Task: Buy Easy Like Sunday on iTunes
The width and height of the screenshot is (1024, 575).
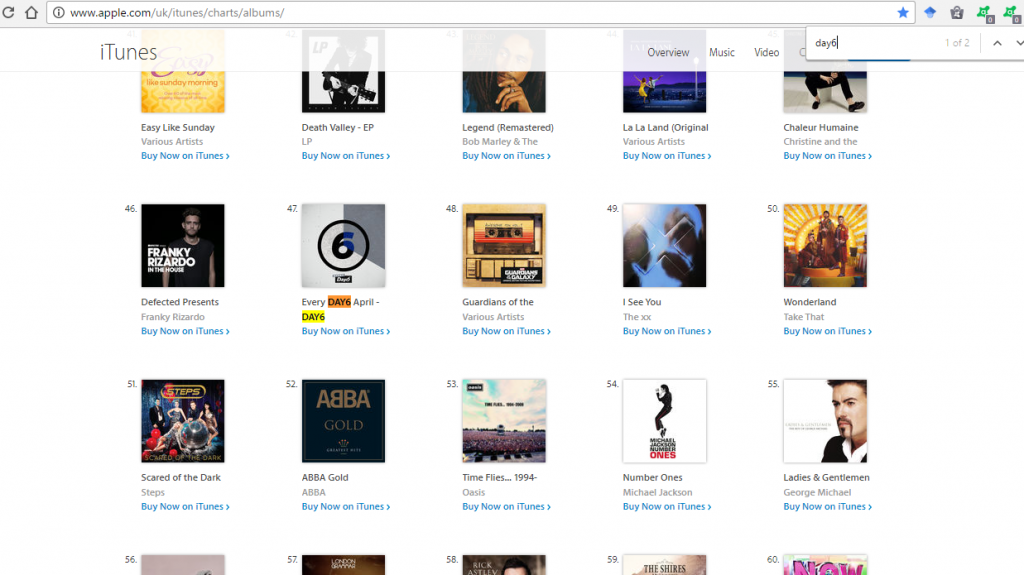Action: (185, 156)
